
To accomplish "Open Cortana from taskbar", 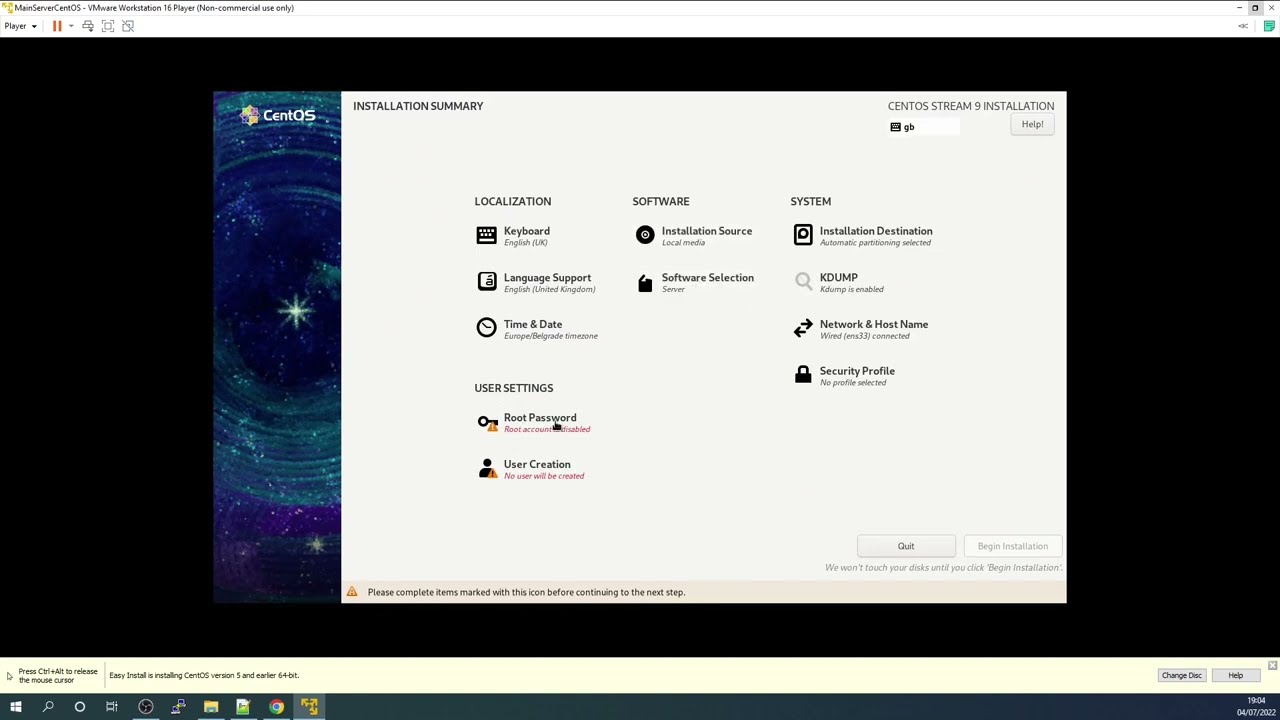I will point(80,707).
